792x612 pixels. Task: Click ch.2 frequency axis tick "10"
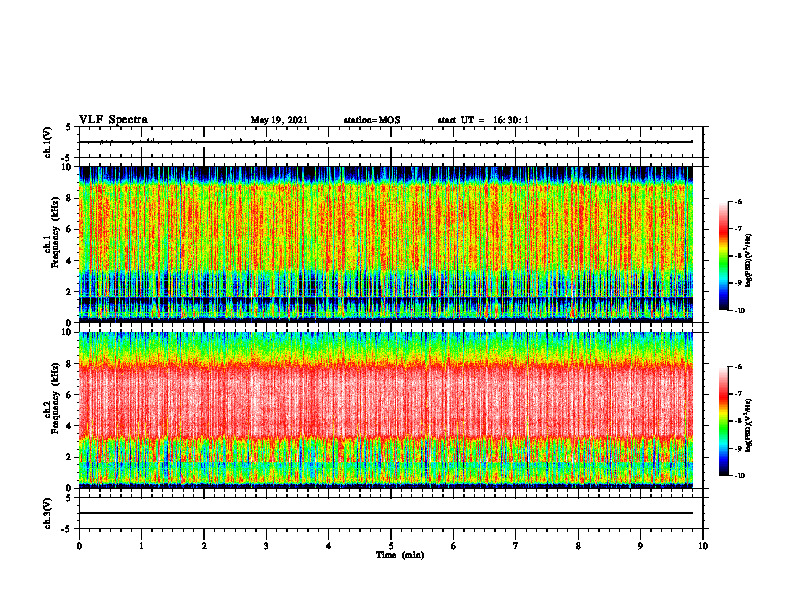tap(66, 332)
